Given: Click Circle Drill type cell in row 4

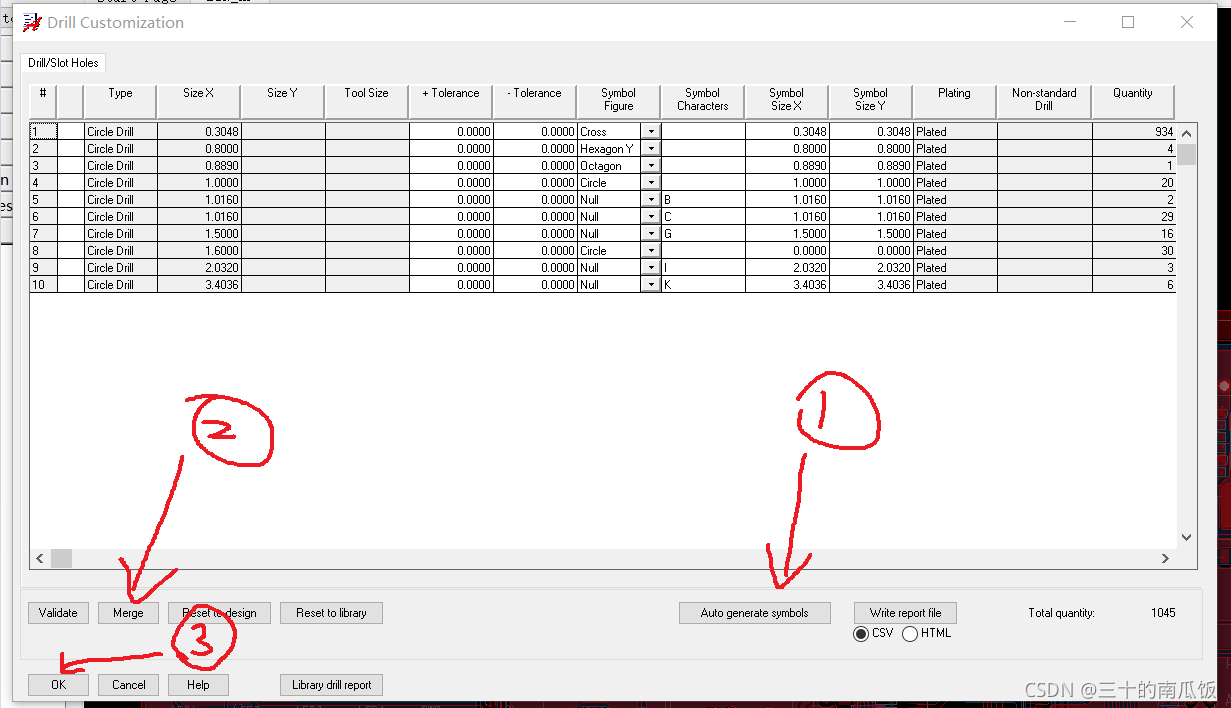Looking at the screenshot, I should click(120, 183).
